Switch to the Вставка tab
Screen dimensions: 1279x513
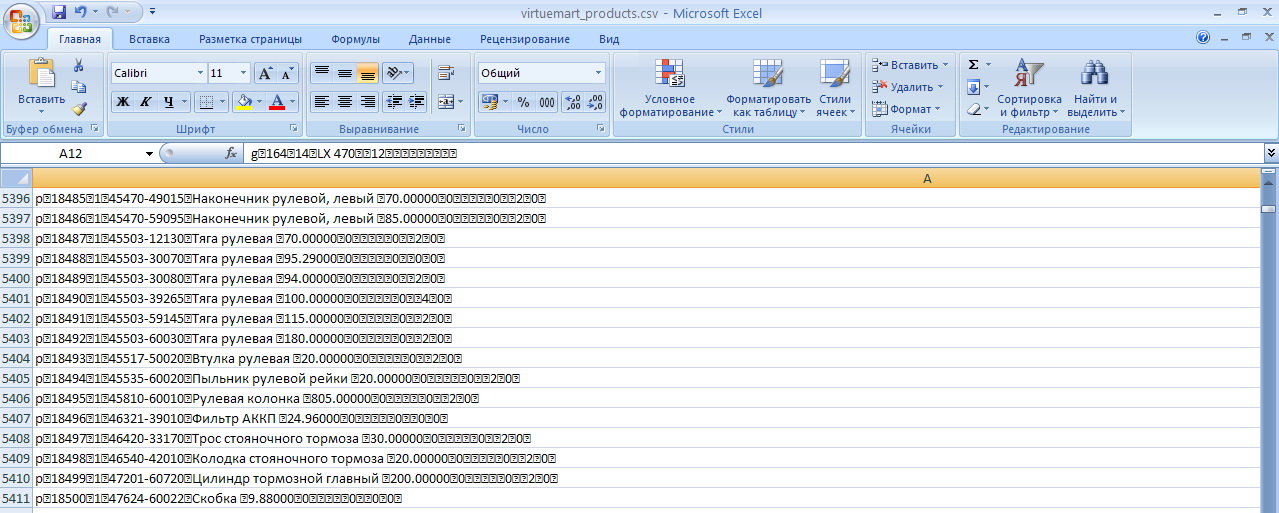click(x=149, y=39)
